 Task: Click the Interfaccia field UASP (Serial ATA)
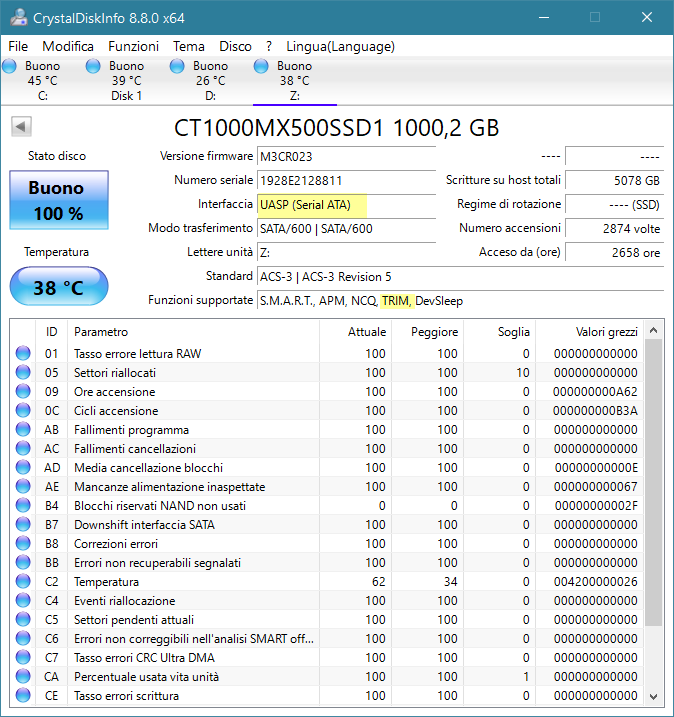(346, 205)
